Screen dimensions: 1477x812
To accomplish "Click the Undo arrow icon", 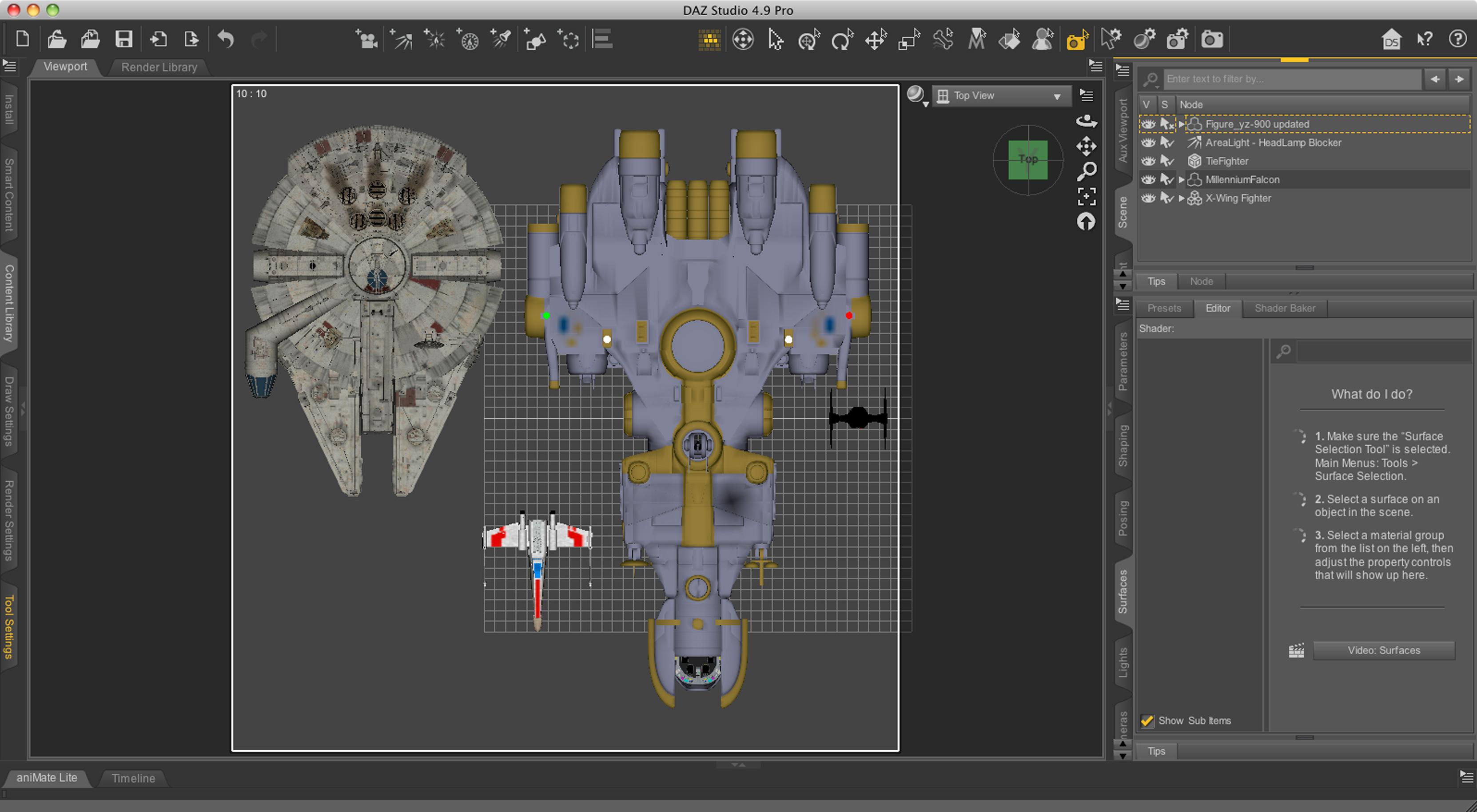I will [x=226, y=40].
